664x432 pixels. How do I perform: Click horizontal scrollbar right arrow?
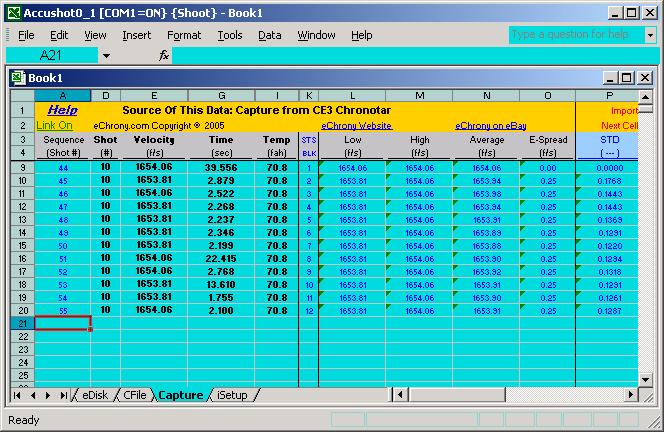(x=630, y=396)
